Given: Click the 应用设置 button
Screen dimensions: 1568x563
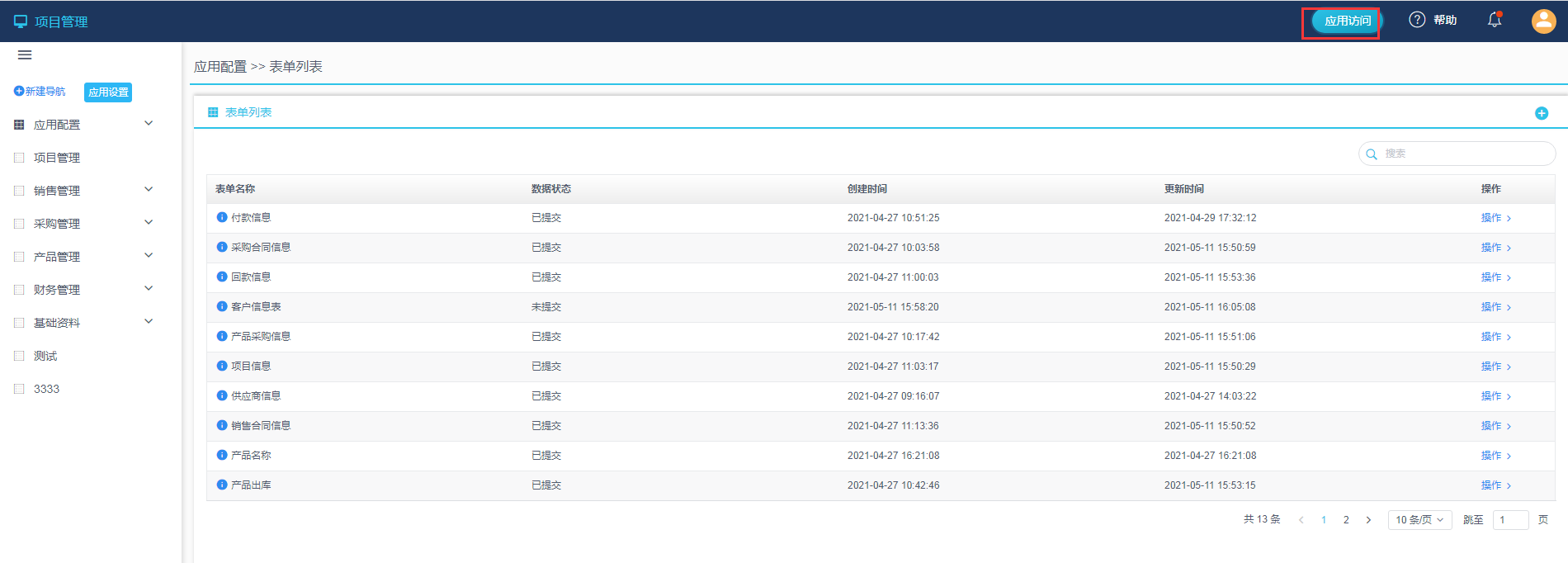Looking at the screenshot, I should (x=108, y=92).
